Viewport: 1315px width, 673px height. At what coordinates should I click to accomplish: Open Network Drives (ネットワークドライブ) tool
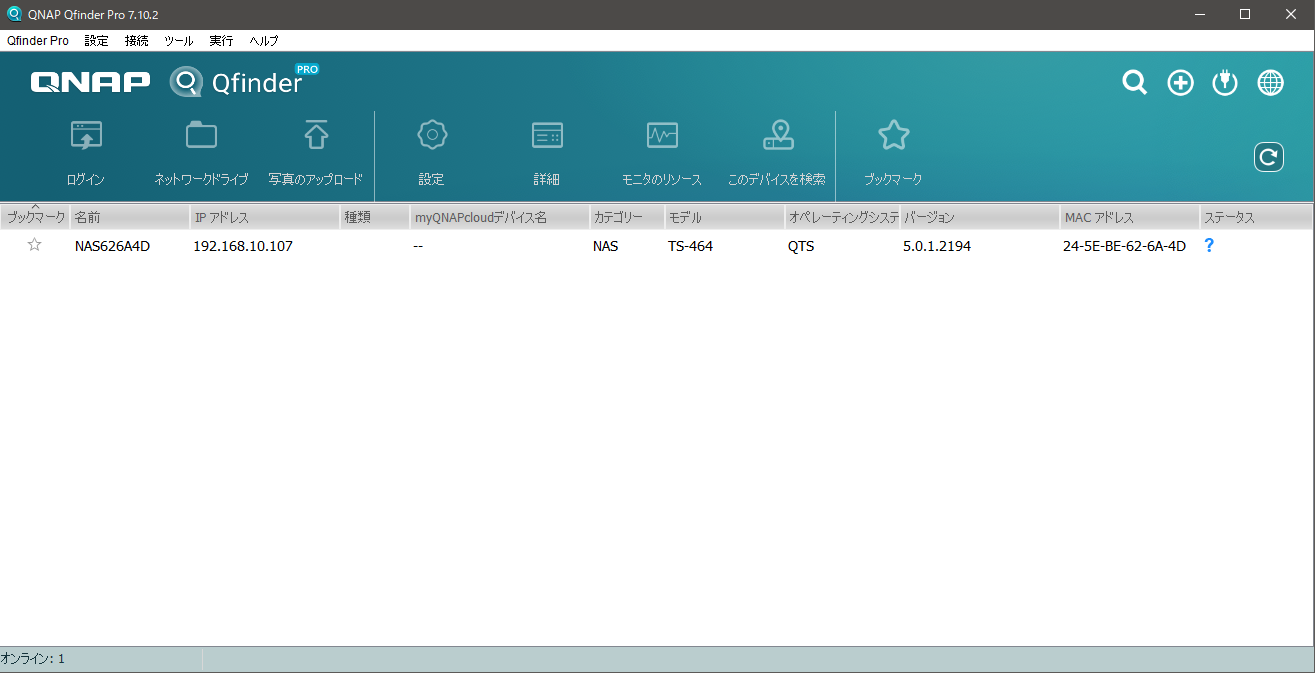[x=201, y=136]
